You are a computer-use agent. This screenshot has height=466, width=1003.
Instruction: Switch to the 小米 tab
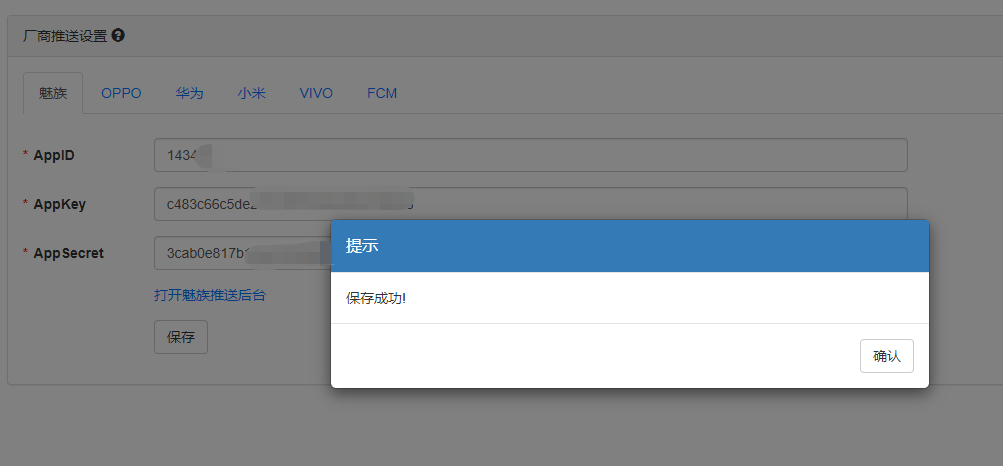coord(251,93)
